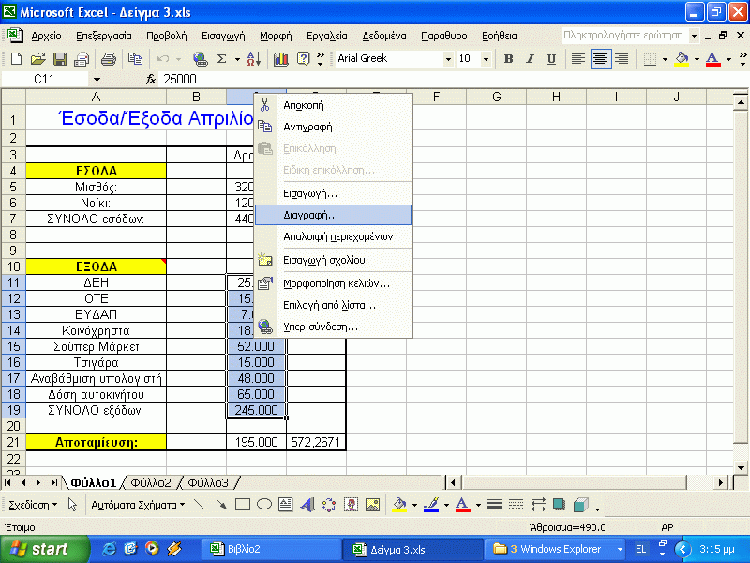
Task: Expand the font size 10 dropdown
Action: tap(485, 59)
